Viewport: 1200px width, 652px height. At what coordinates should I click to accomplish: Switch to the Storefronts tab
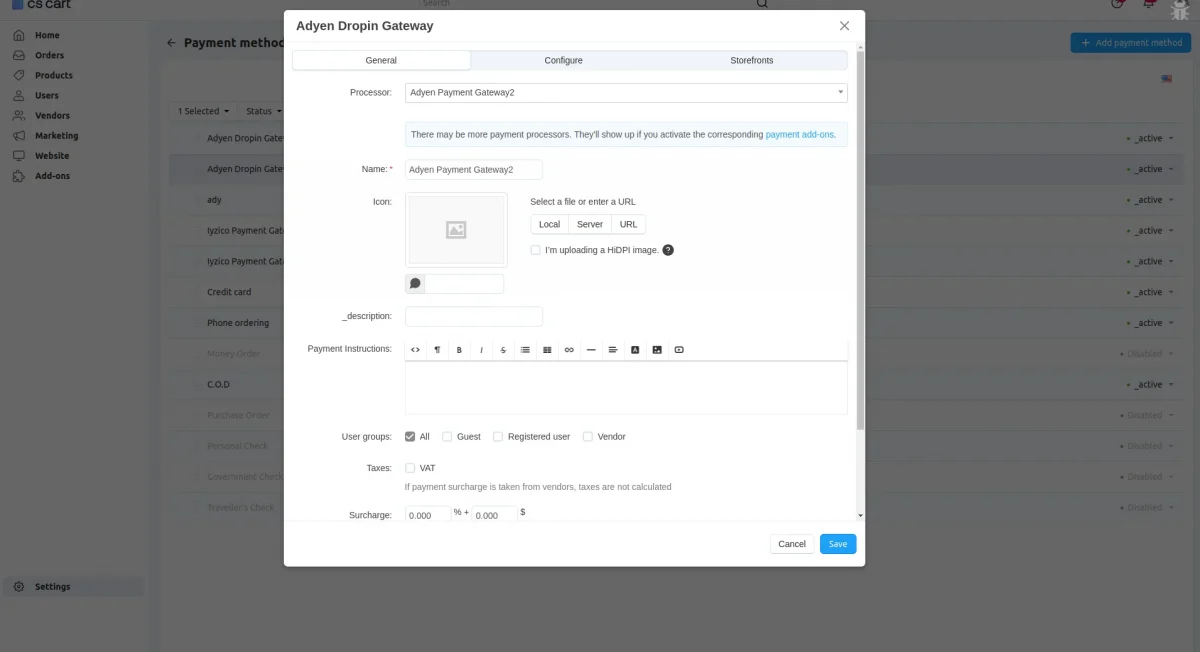751,60
